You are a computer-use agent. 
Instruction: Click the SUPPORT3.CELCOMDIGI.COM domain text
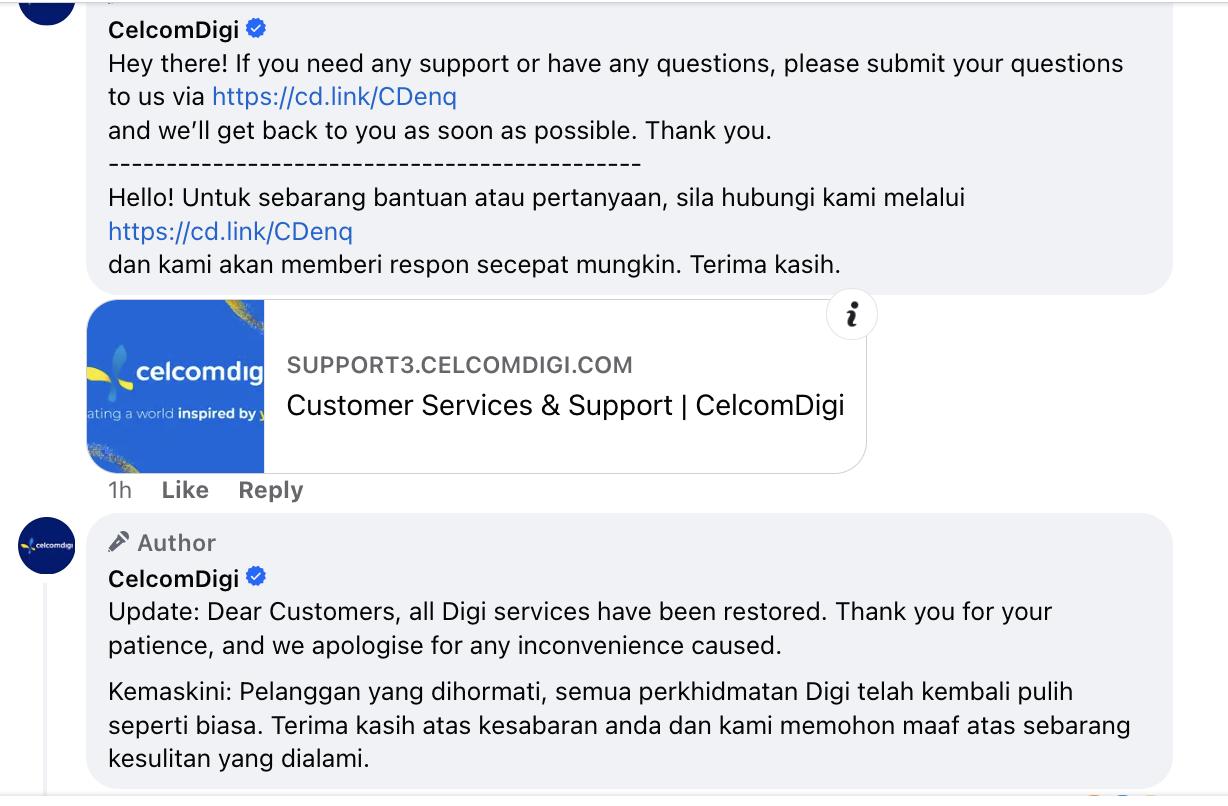coord(459,365)
